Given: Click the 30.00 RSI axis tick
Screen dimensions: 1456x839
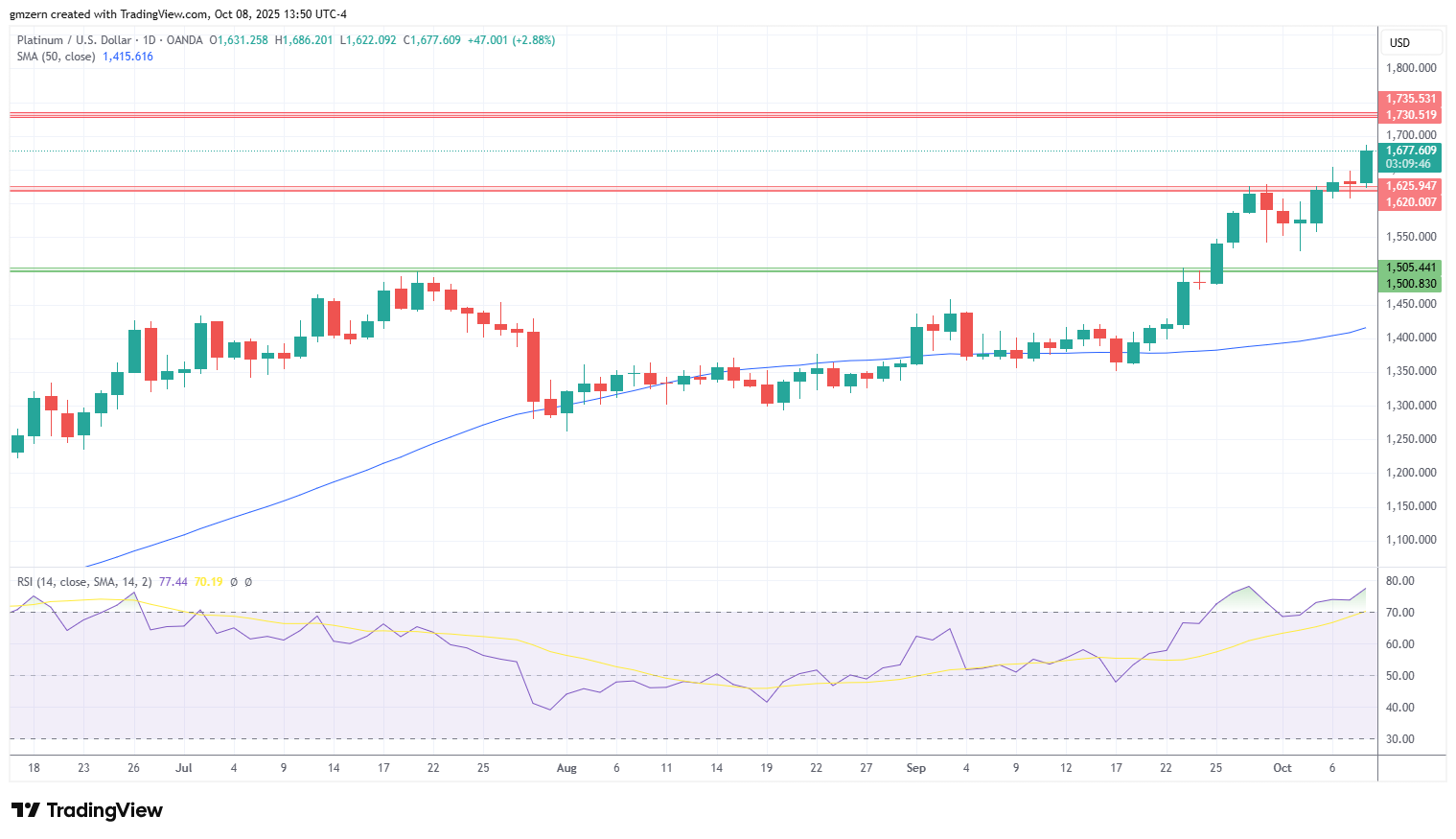Looking at the screenshot, I should 1400,739.
